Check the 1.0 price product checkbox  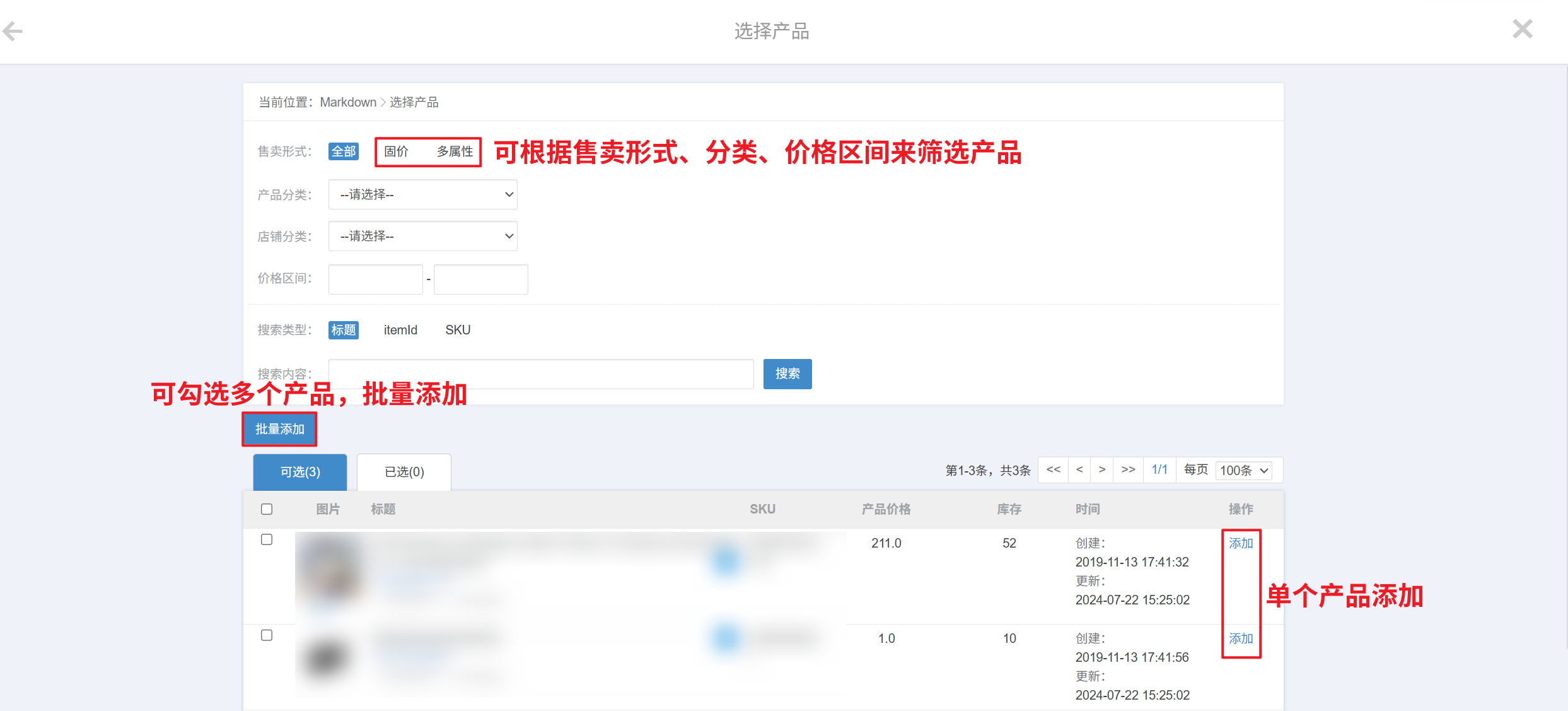[267, 635]
